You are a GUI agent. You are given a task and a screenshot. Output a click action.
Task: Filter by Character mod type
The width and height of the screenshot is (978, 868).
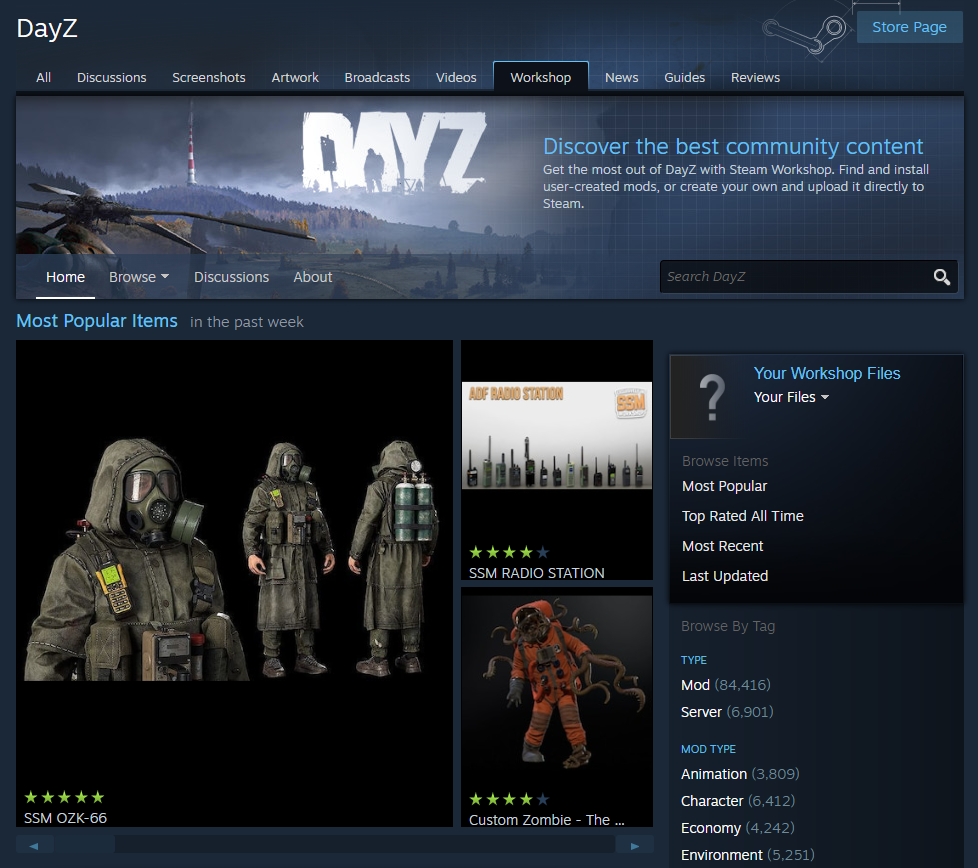click(738, 801)
